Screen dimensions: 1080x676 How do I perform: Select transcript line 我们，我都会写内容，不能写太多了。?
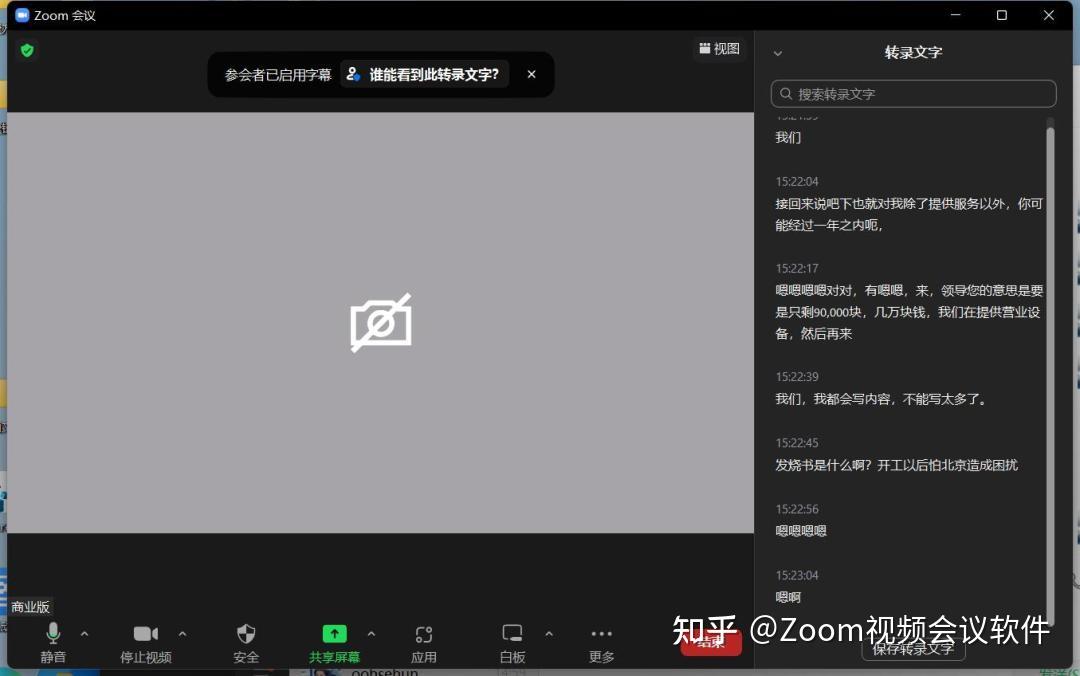click(882, 399)
